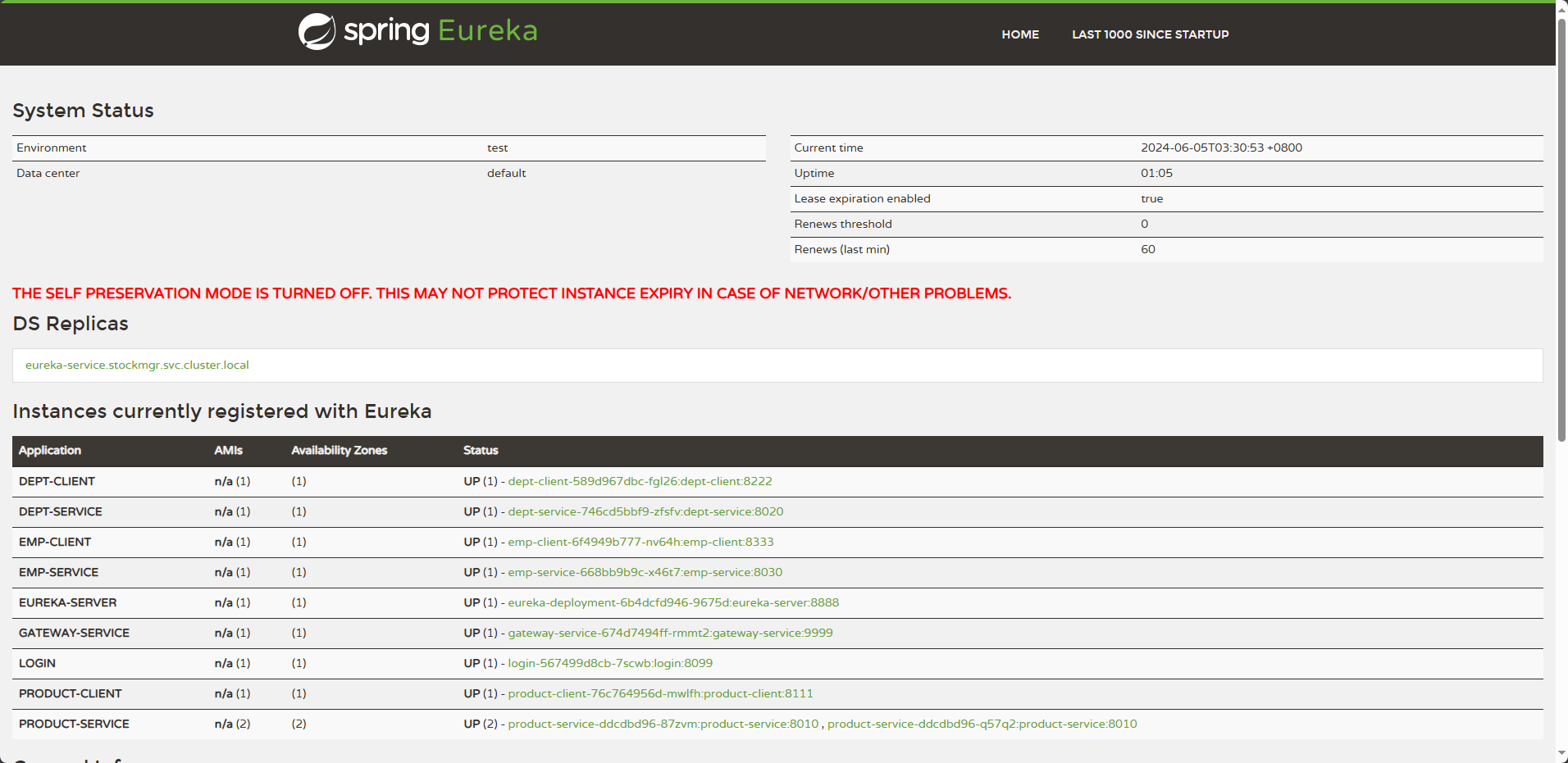Open emp-service instance link on port 8030
This screenshot has width=1568, height=763.
pos(645,573)
